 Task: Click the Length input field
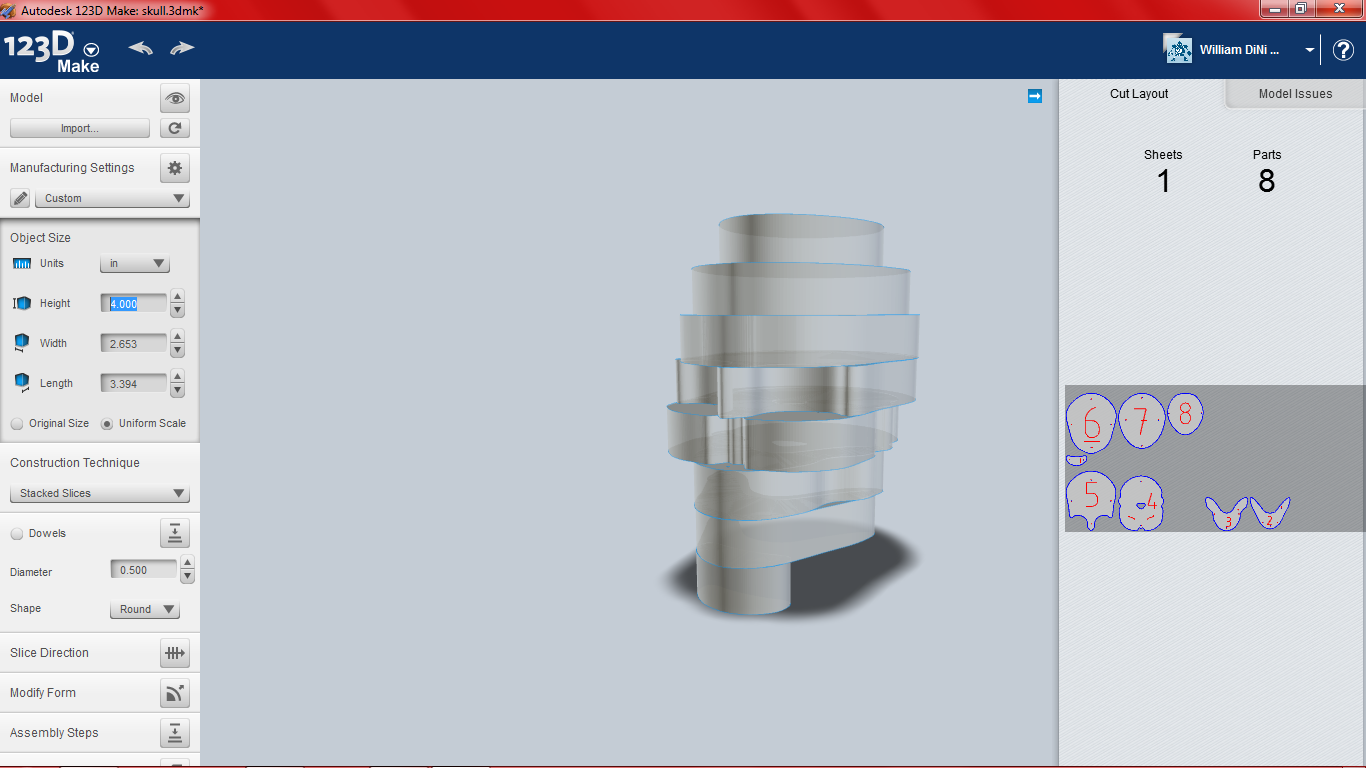click(x=134, y=383)
